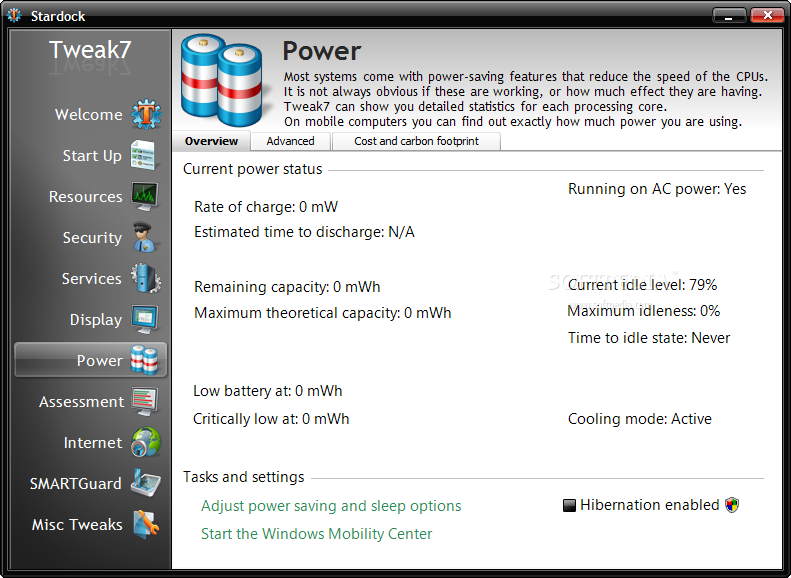The height and width of the screenshot is (578, 791).
Task: Click the Start Up checklist icon
Action: point(143,155)
